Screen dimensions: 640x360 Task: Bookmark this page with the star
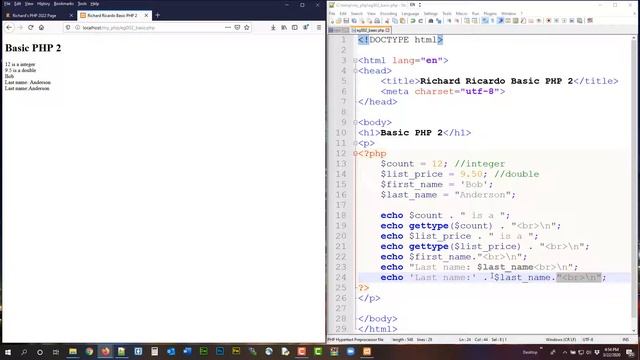click(247, 27)
